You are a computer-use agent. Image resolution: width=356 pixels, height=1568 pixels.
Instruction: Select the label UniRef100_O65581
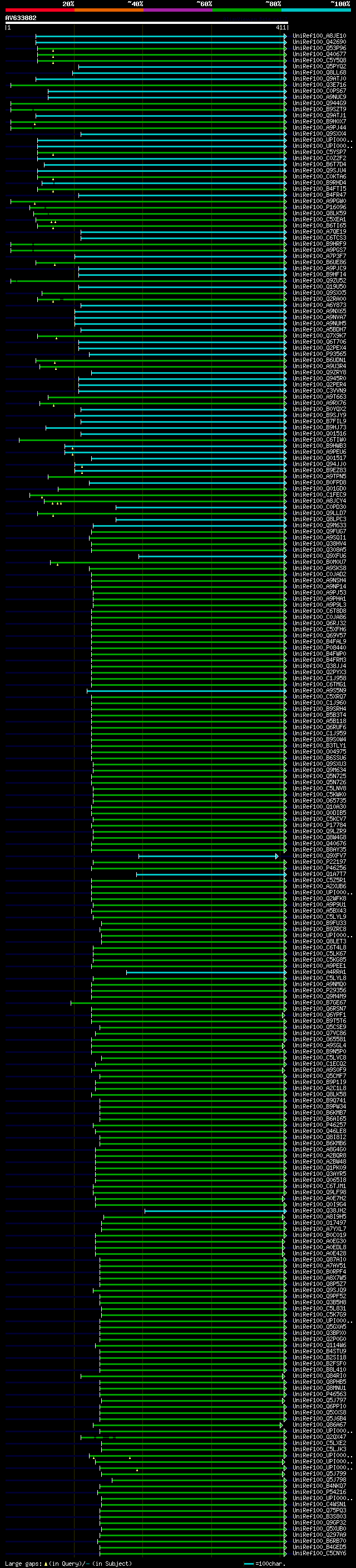tap(319, 1040)
